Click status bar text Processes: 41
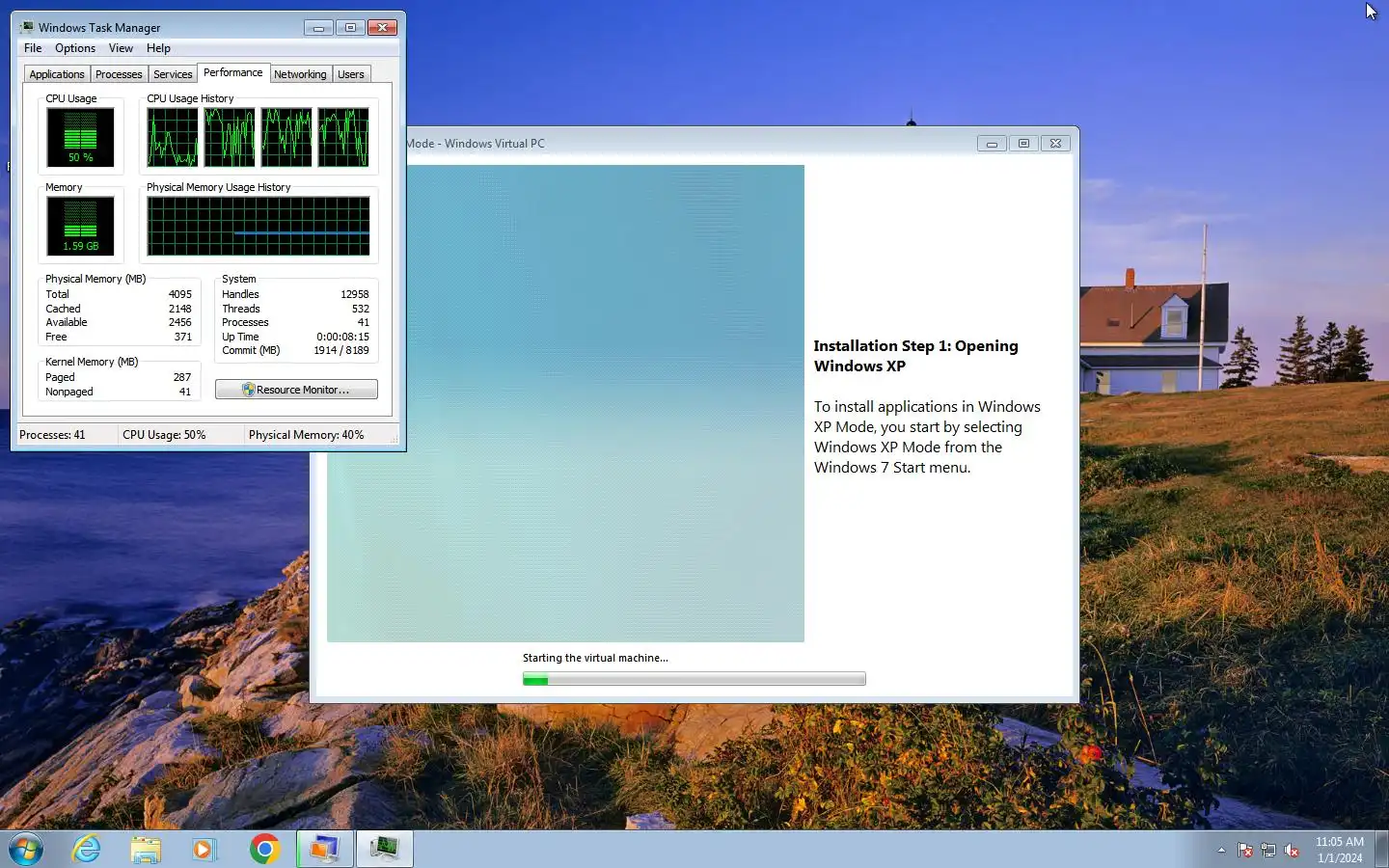The width and height of the screenshot is (1389, 868). click(x=52, y=435)
